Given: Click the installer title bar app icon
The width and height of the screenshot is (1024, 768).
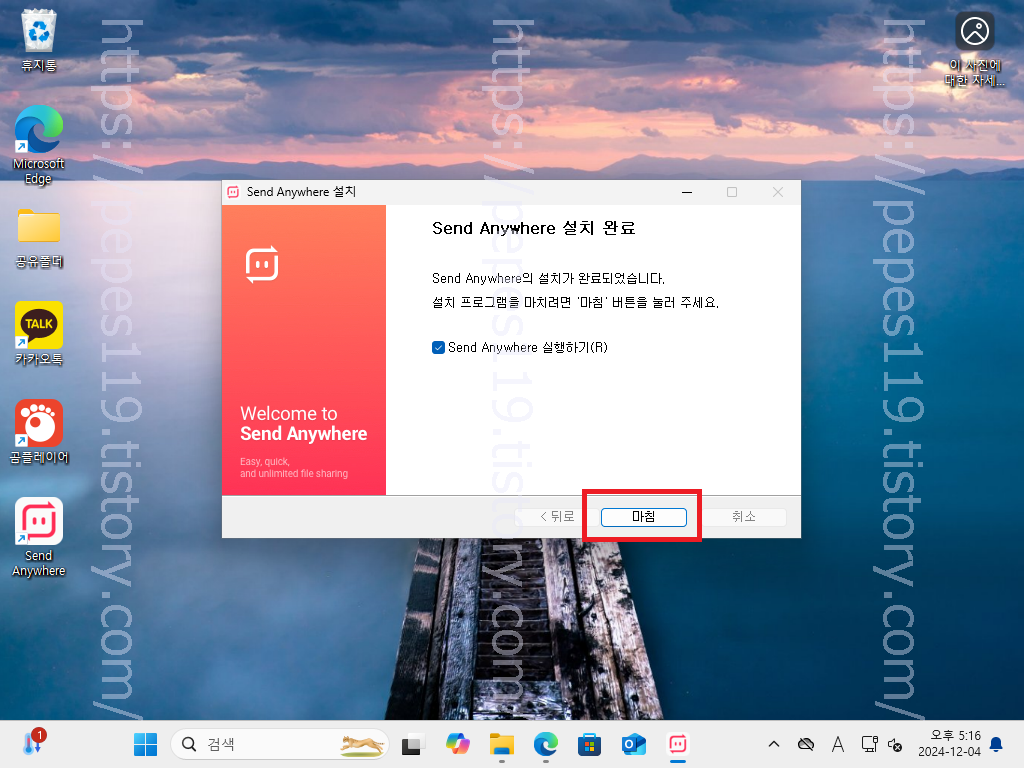Looking at the screenshot, I should 233,192.
